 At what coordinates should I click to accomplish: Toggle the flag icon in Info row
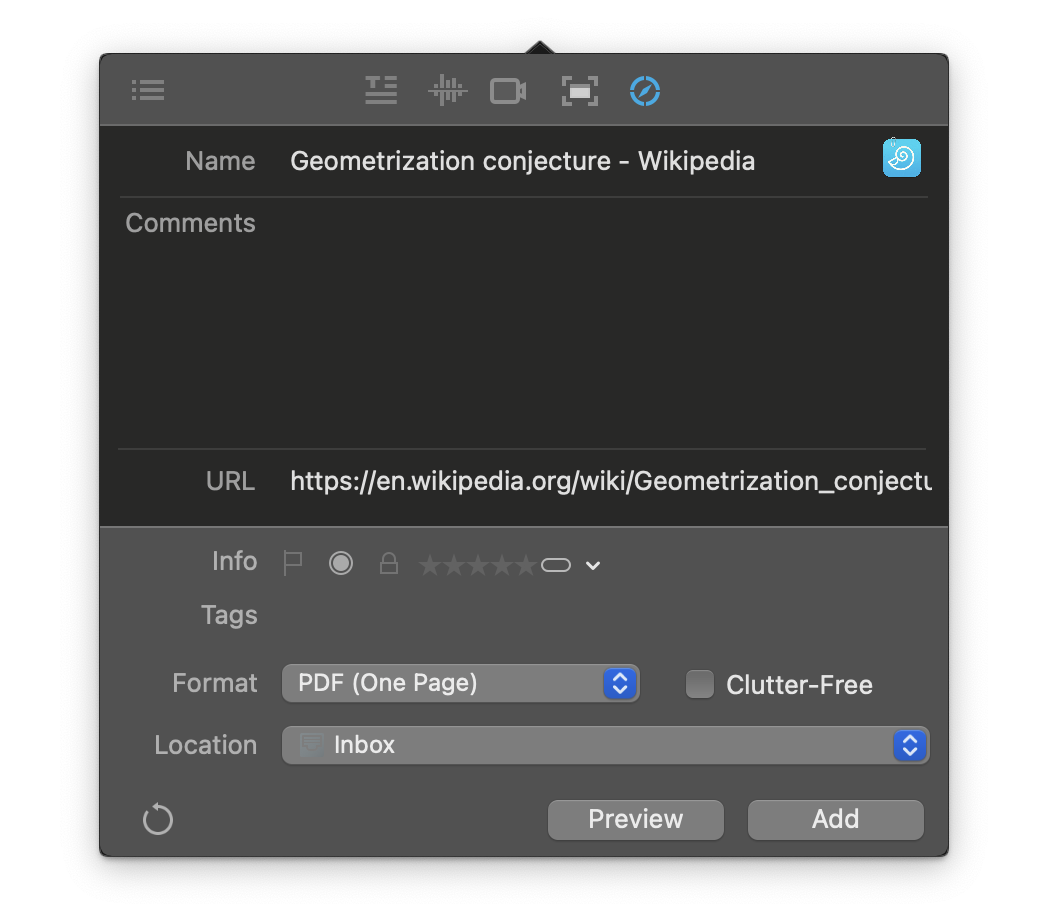[293, 564]
